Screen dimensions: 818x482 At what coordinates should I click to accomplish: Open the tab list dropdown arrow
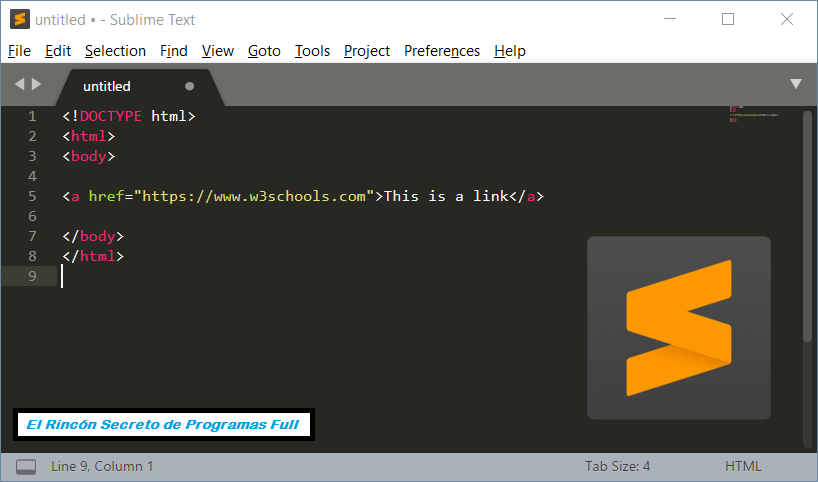796,85
